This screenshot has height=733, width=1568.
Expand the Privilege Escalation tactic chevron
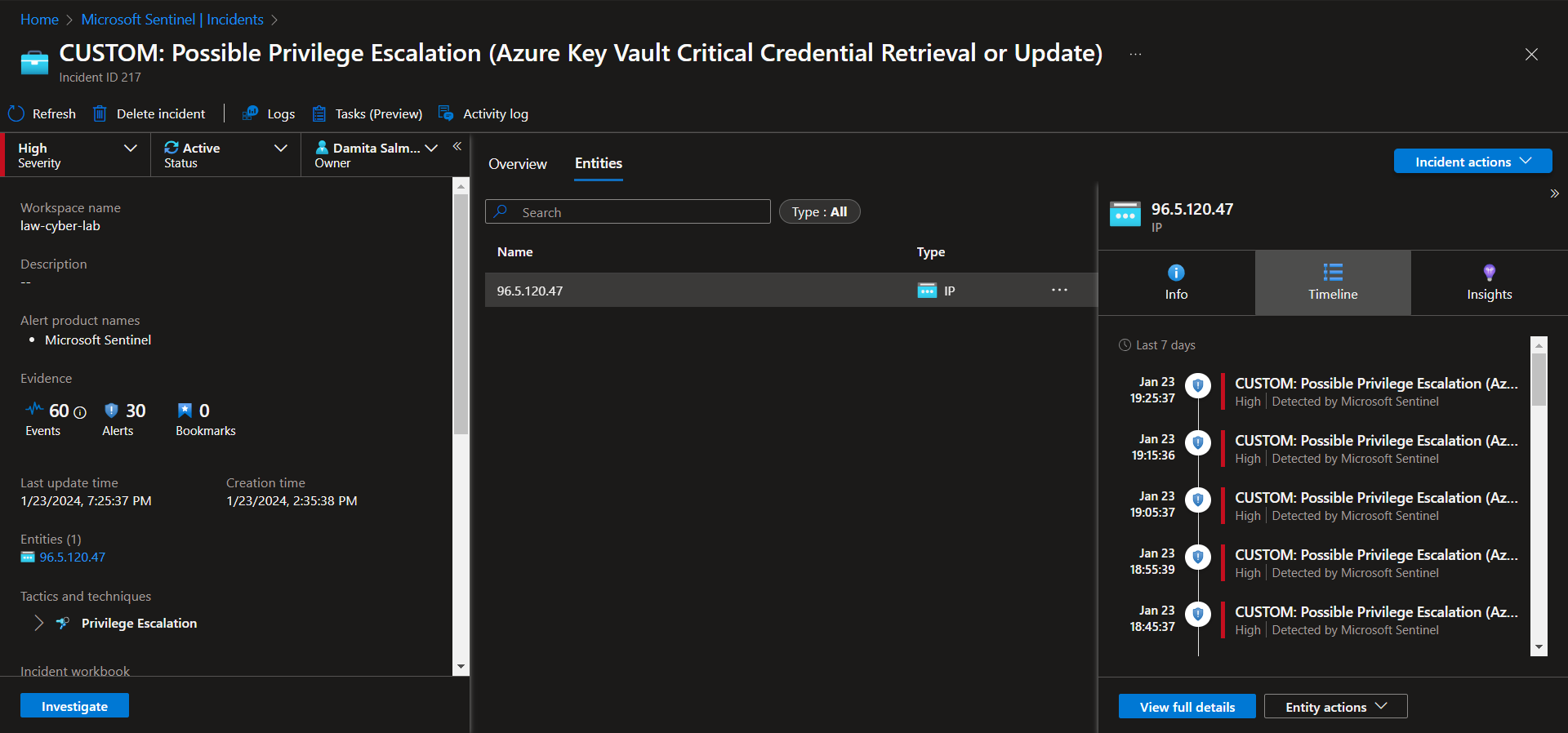click(38, 623)
